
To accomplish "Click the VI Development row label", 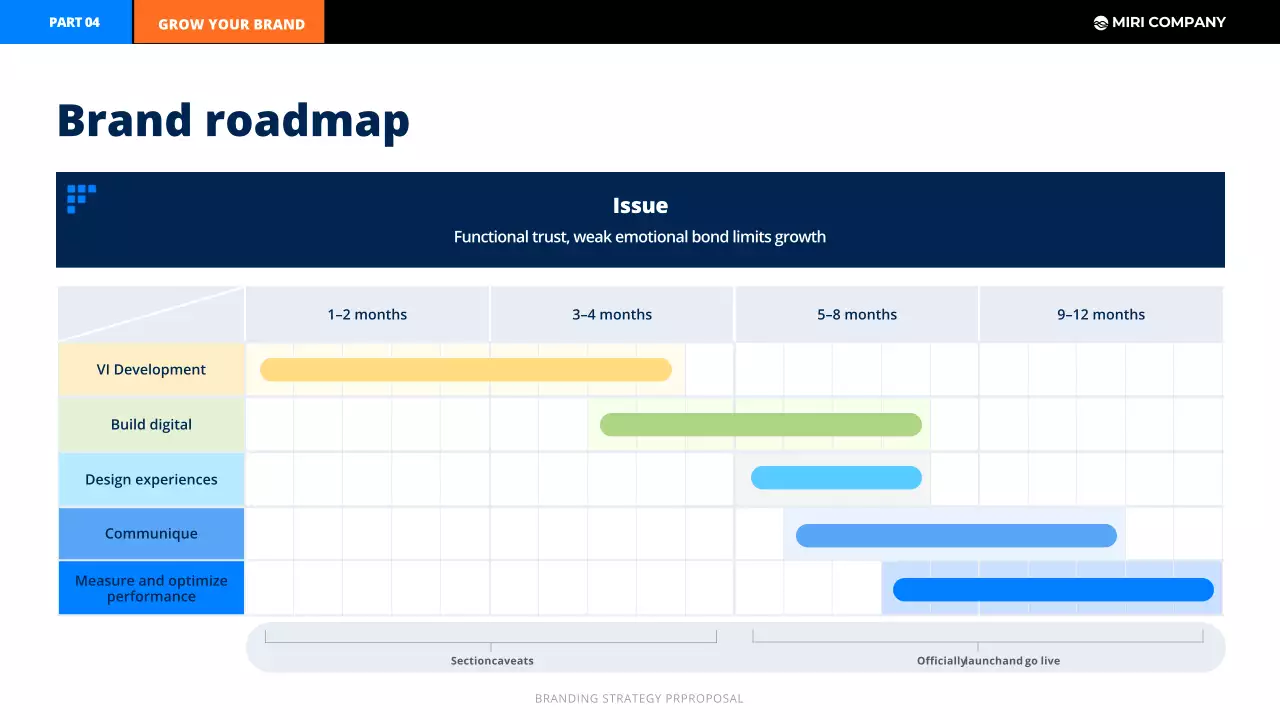I will (x=151, y=370).
